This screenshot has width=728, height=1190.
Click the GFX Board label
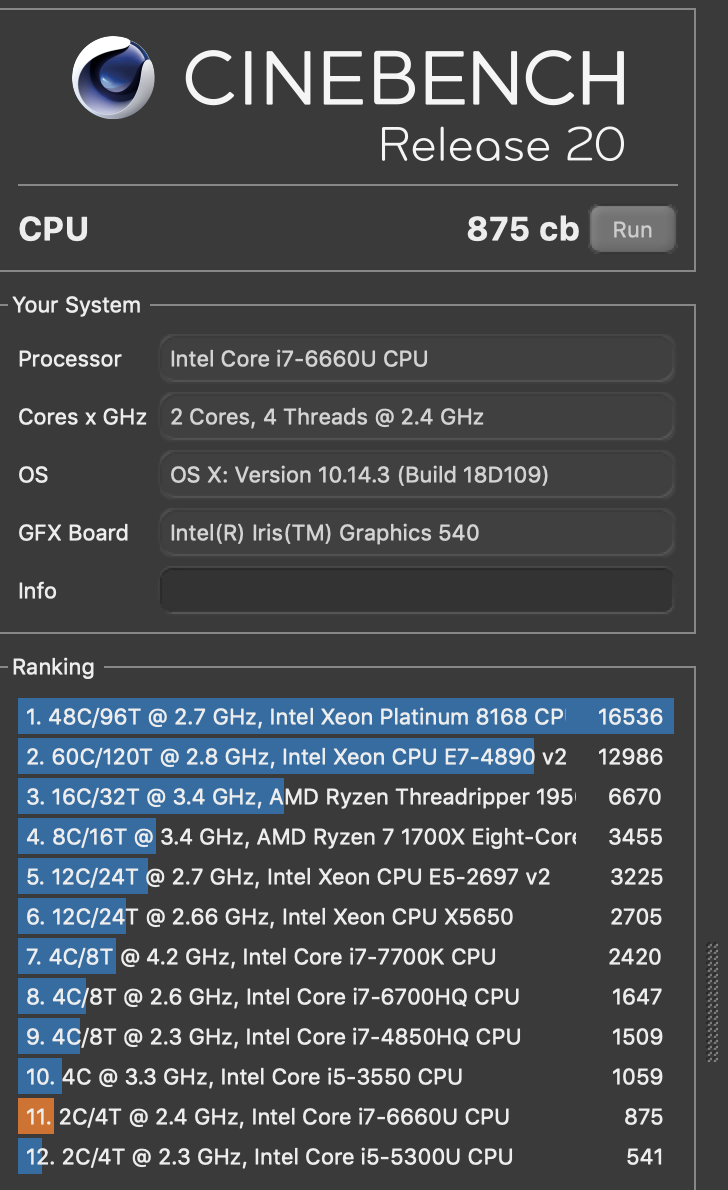[x=73, y=533]
